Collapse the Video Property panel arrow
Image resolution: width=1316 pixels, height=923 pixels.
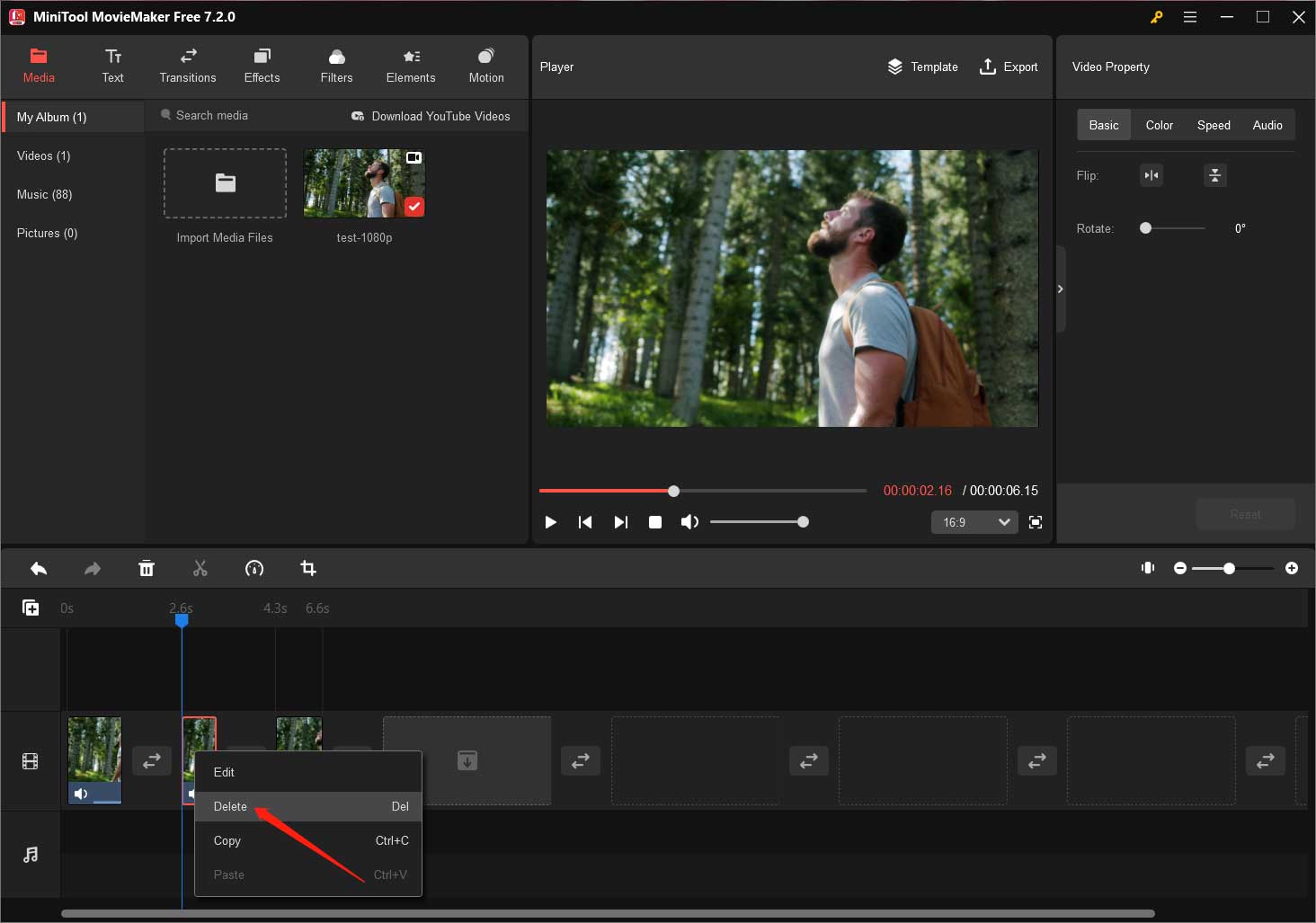(x=1061, y=289)
